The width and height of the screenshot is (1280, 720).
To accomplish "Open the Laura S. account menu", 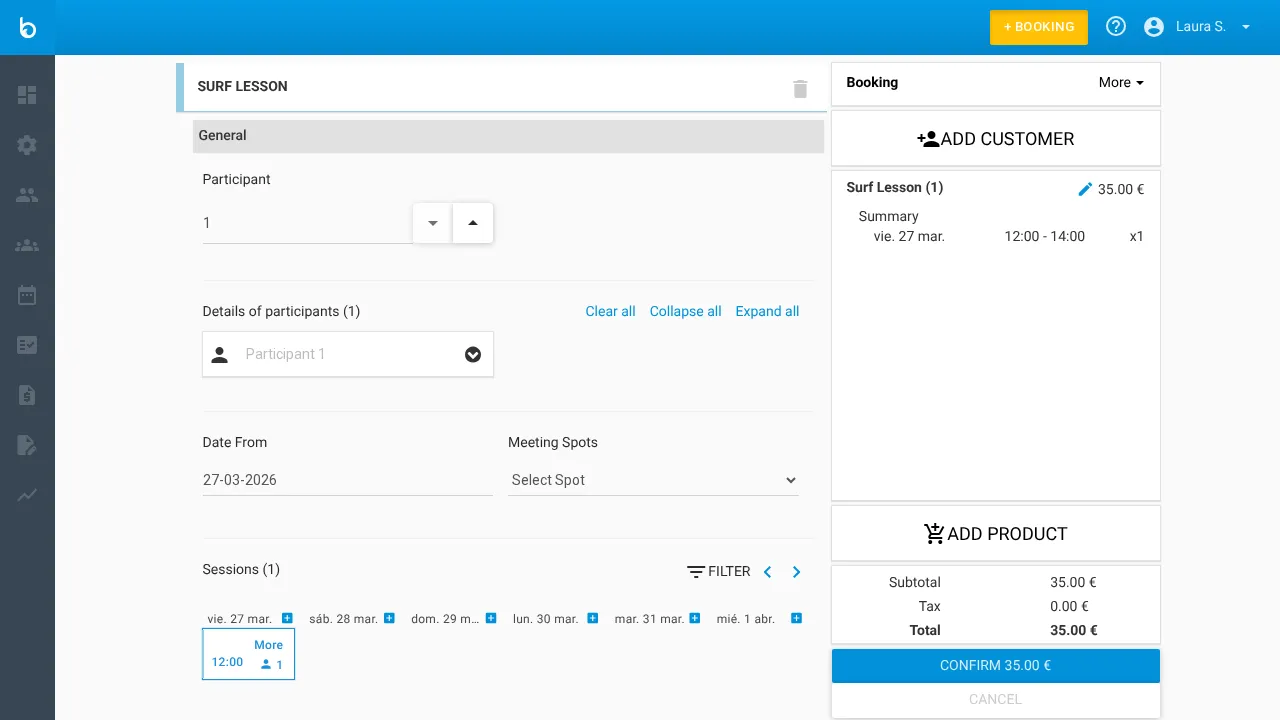I will point(1198,27).
